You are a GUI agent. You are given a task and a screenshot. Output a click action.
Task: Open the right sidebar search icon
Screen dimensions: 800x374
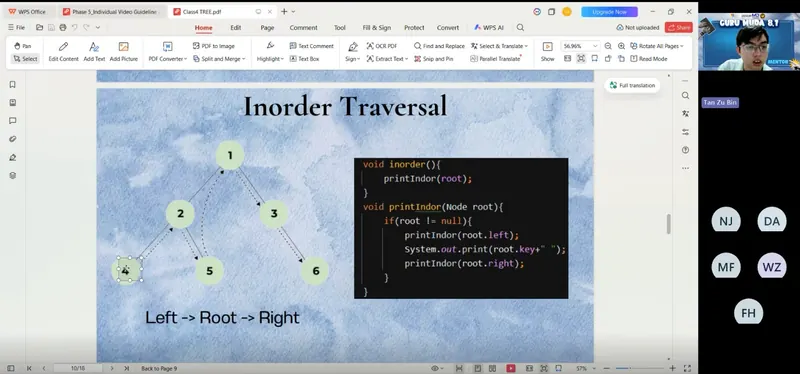coord(685,95)
